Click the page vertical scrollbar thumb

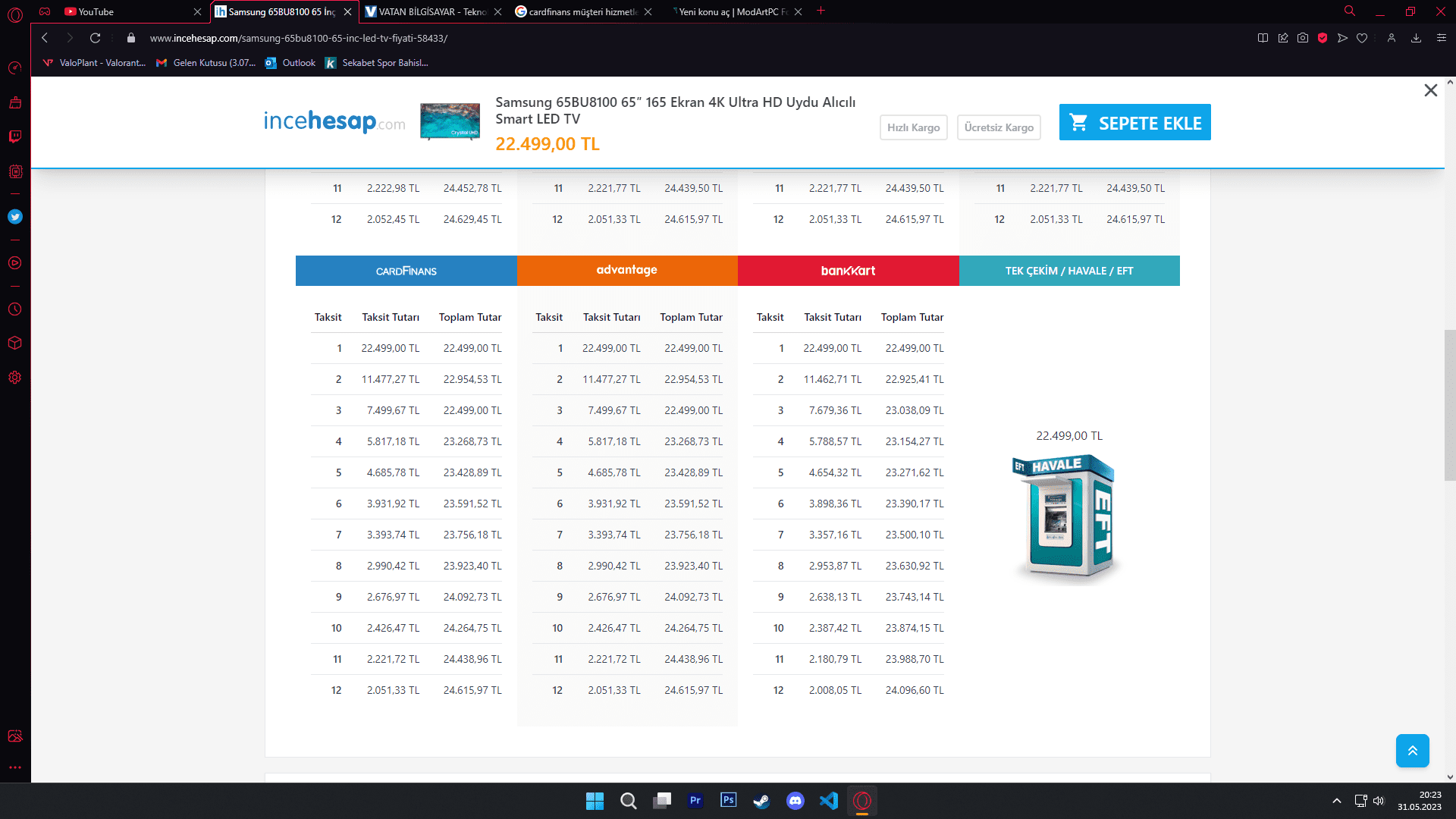(x=1450, y=405)
